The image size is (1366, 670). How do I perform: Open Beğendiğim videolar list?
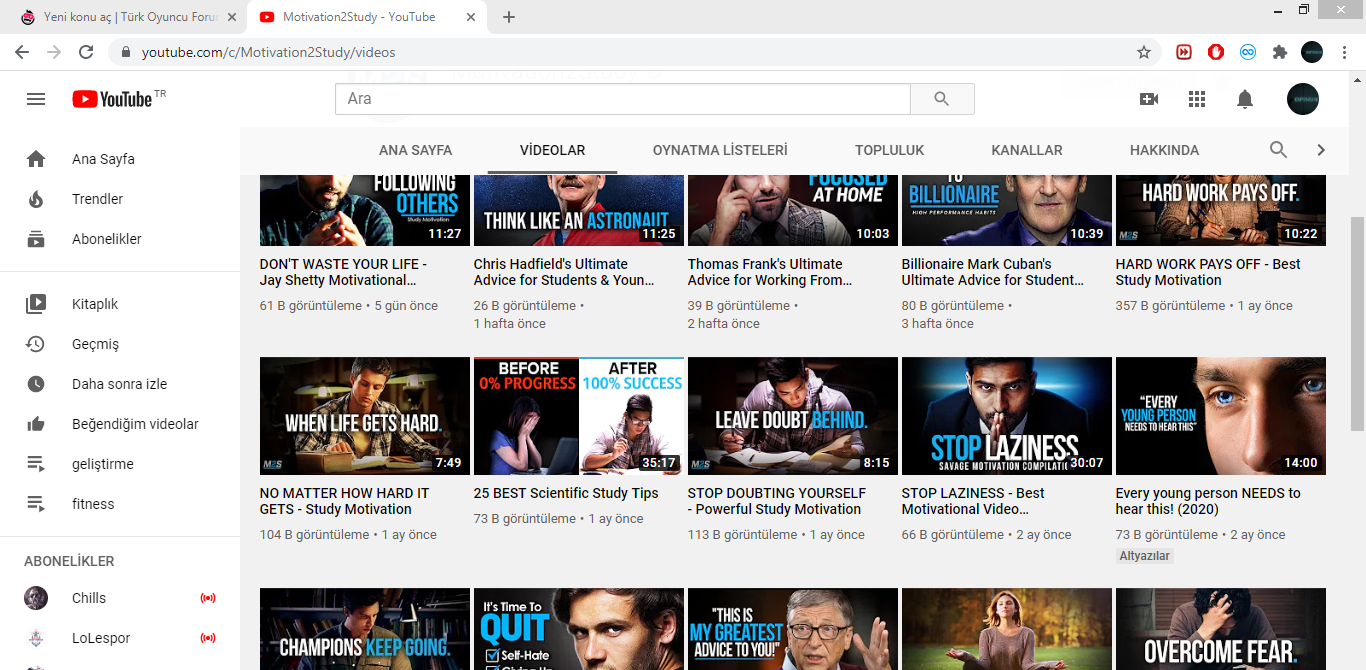click(x=120, y=424)
